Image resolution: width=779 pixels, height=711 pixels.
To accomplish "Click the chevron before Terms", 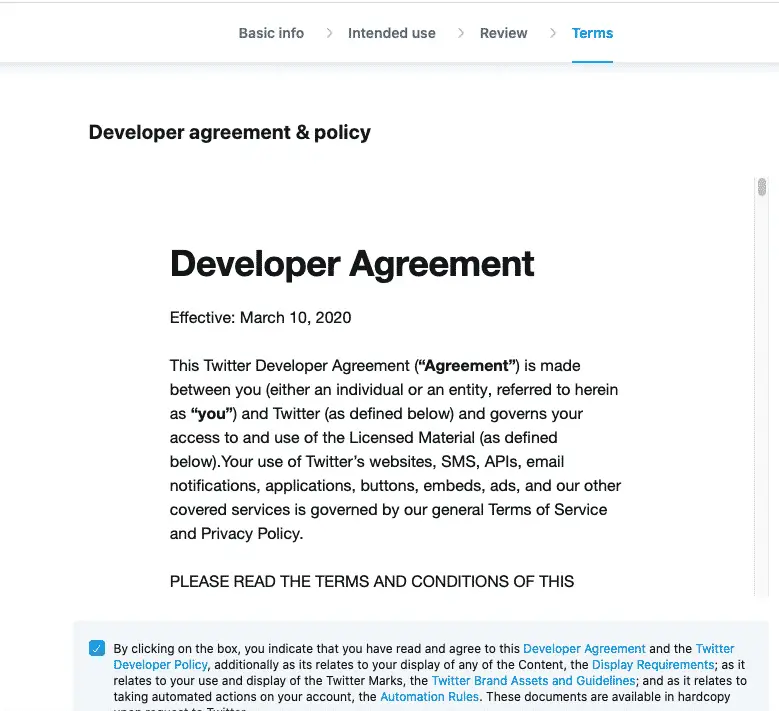I will tap(552, 33).
